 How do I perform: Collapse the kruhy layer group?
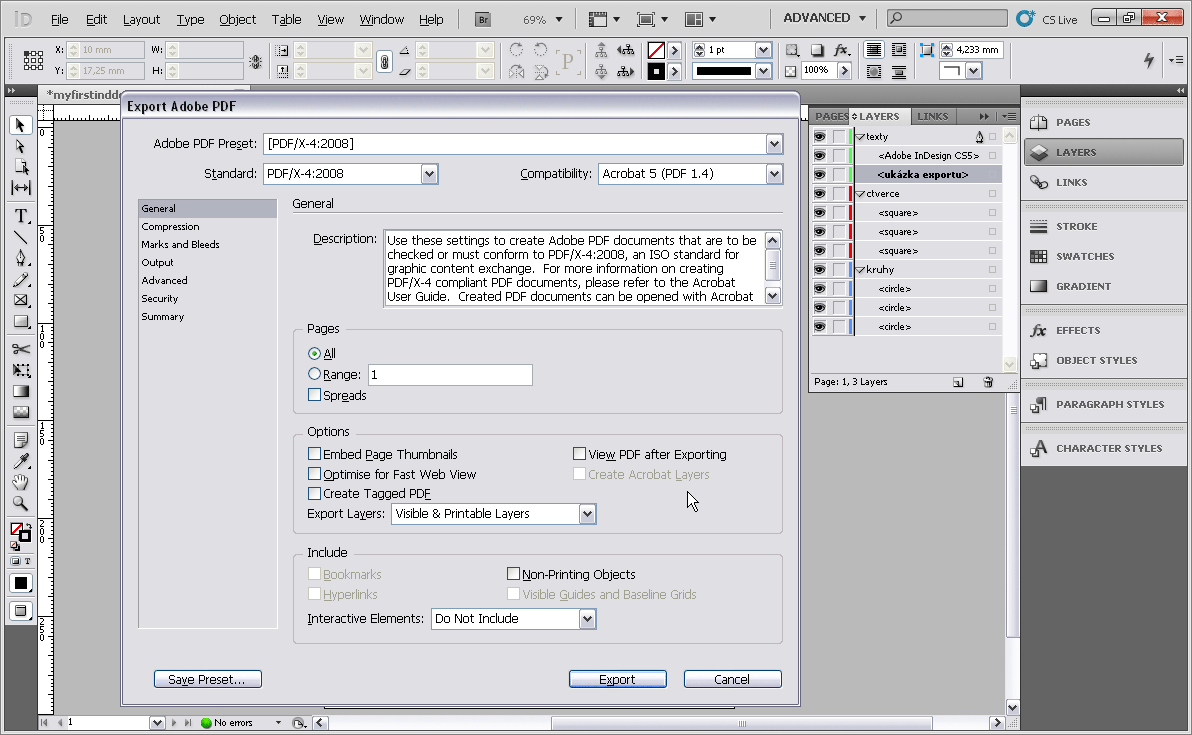(861, 270)
